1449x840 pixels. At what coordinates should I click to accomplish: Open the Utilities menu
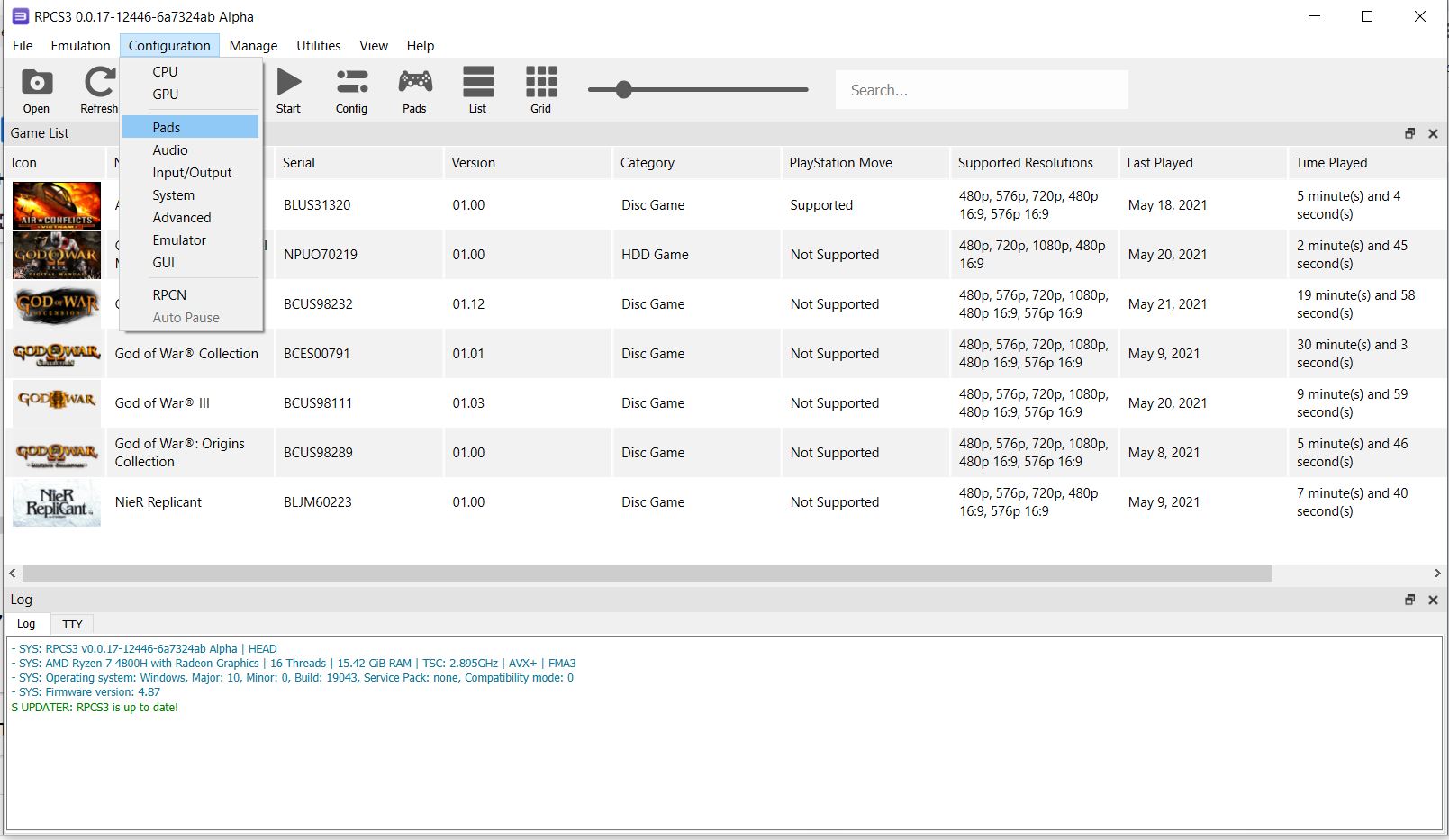coord(318,46)
